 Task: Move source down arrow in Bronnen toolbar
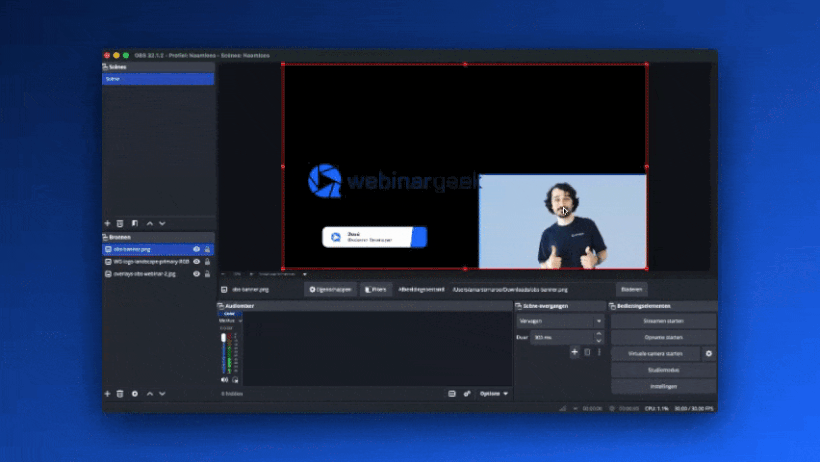[x=162, y=393]
